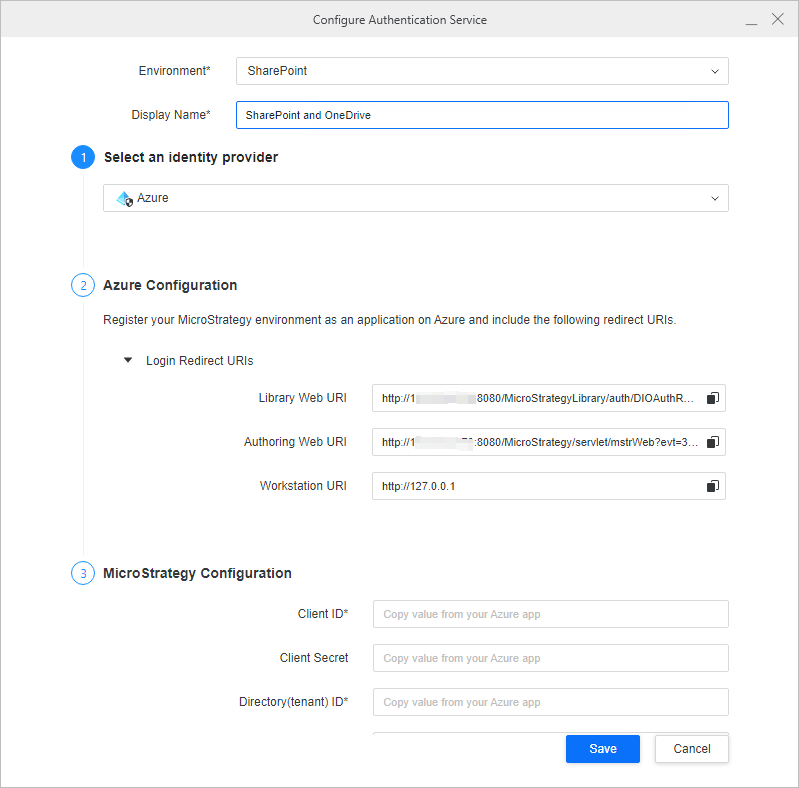Copy the Authoring Web URI

[x=713, y=442]
